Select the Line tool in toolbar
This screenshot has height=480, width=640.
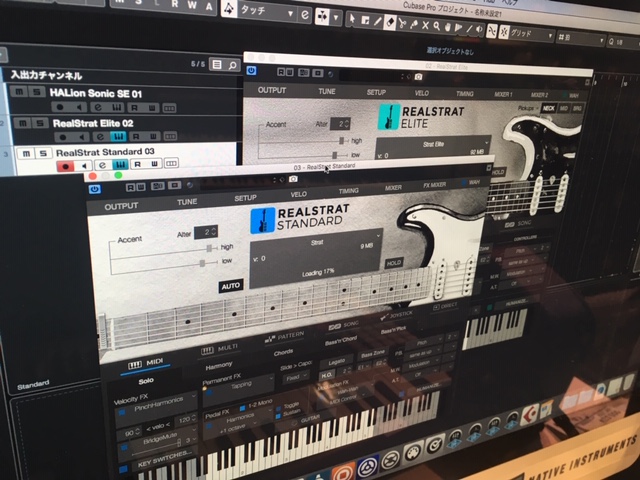(469, 29)
